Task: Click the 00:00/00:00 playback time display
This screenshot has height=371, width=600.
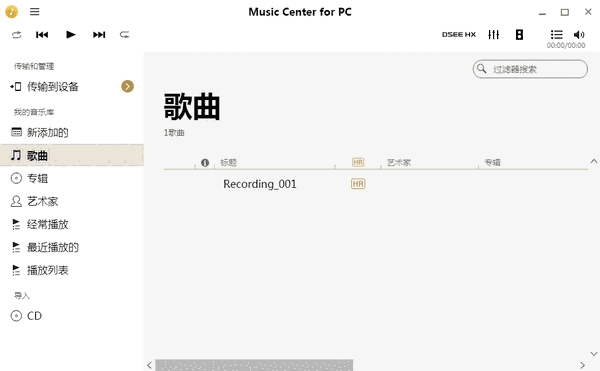Action: click(x=566, y=46)
